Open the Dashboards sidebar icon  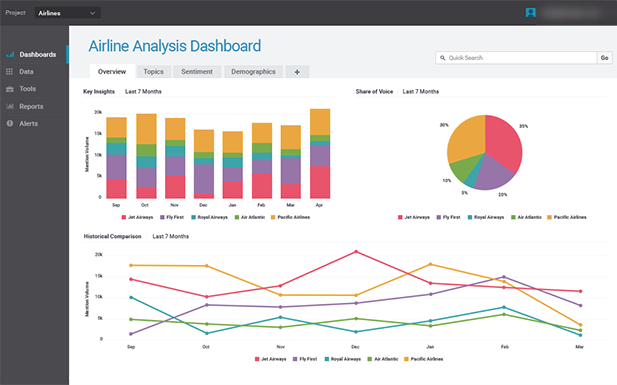click(x=10, y=54)
